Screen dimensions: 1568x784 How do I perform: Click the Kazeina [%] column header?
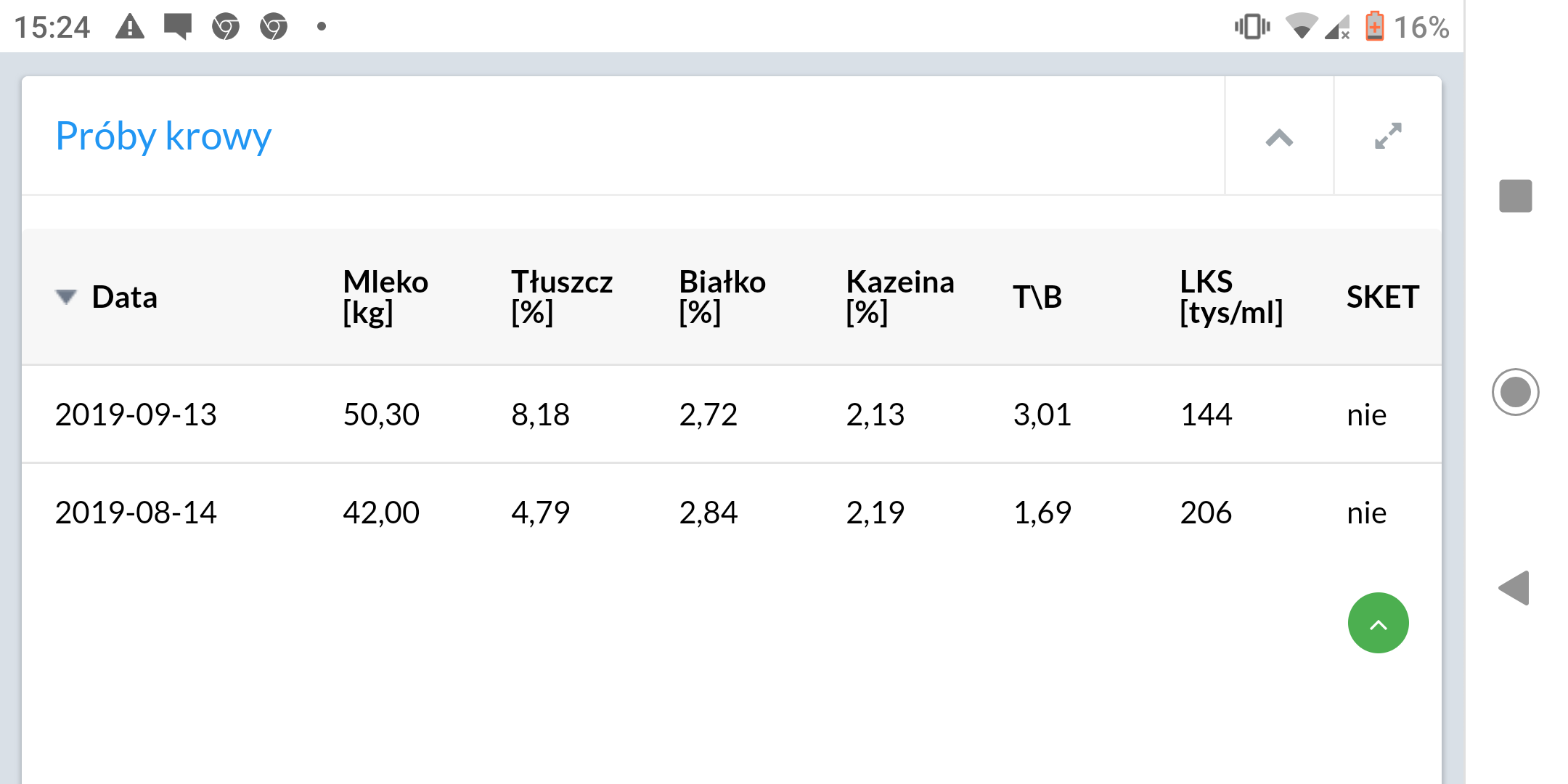coord(899,297)
